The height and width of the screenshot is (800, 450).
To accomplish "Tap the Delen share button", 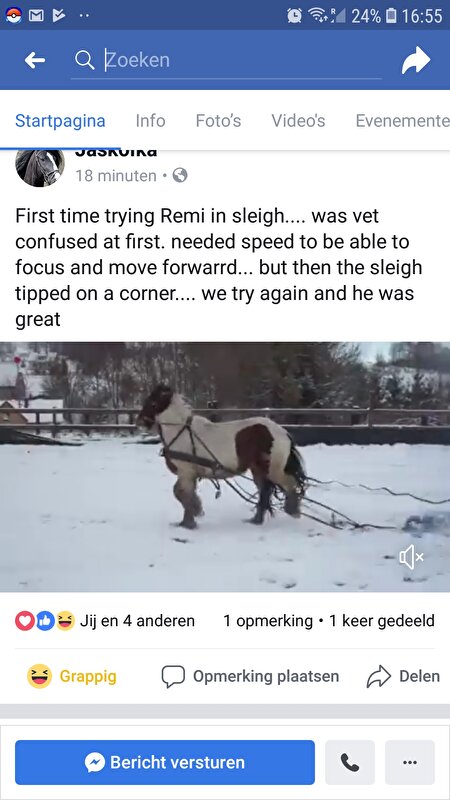I will click(403, 676).
